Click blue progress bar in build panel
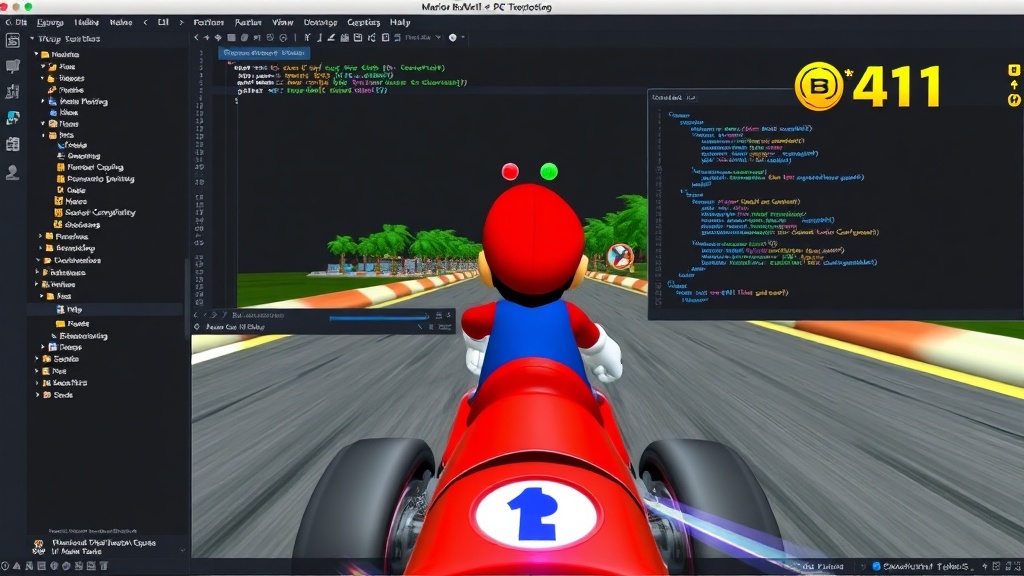The width and height of the screenshot is (1024, 576). pos(377,318)
